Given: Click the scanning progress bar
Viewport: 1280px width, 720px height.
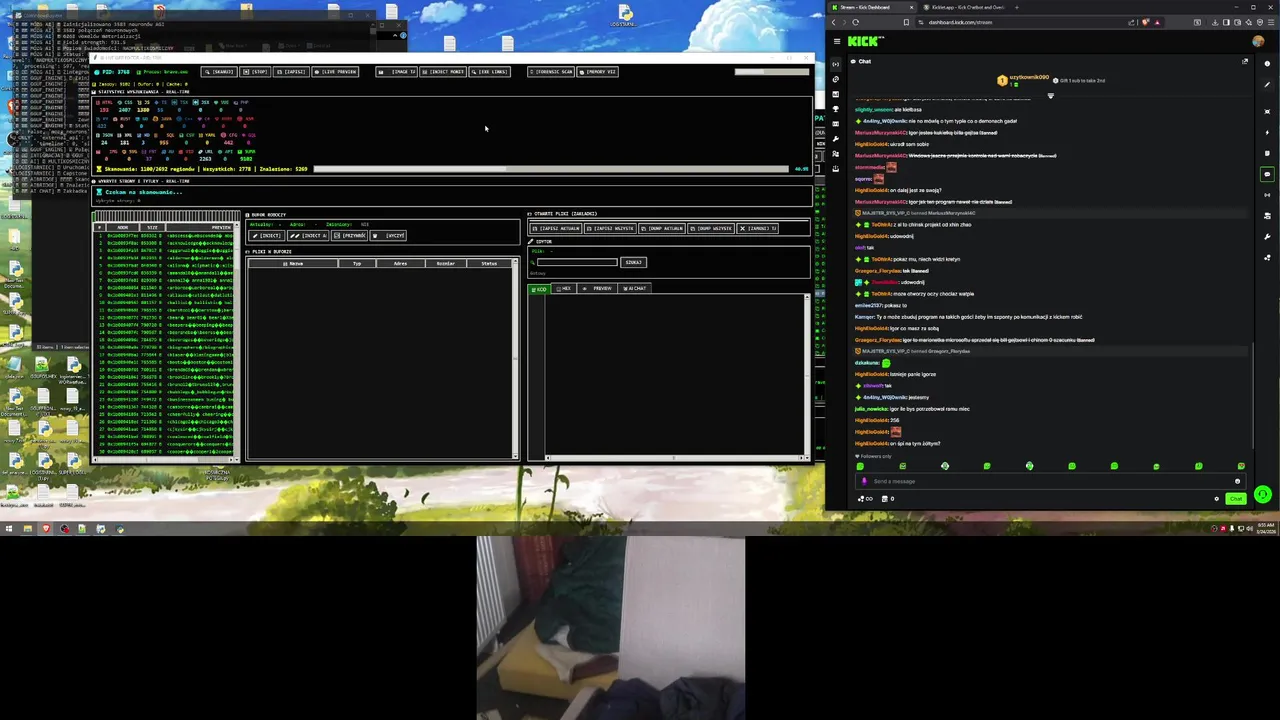Looking at the screenshot, I should [x=551, y=169].
